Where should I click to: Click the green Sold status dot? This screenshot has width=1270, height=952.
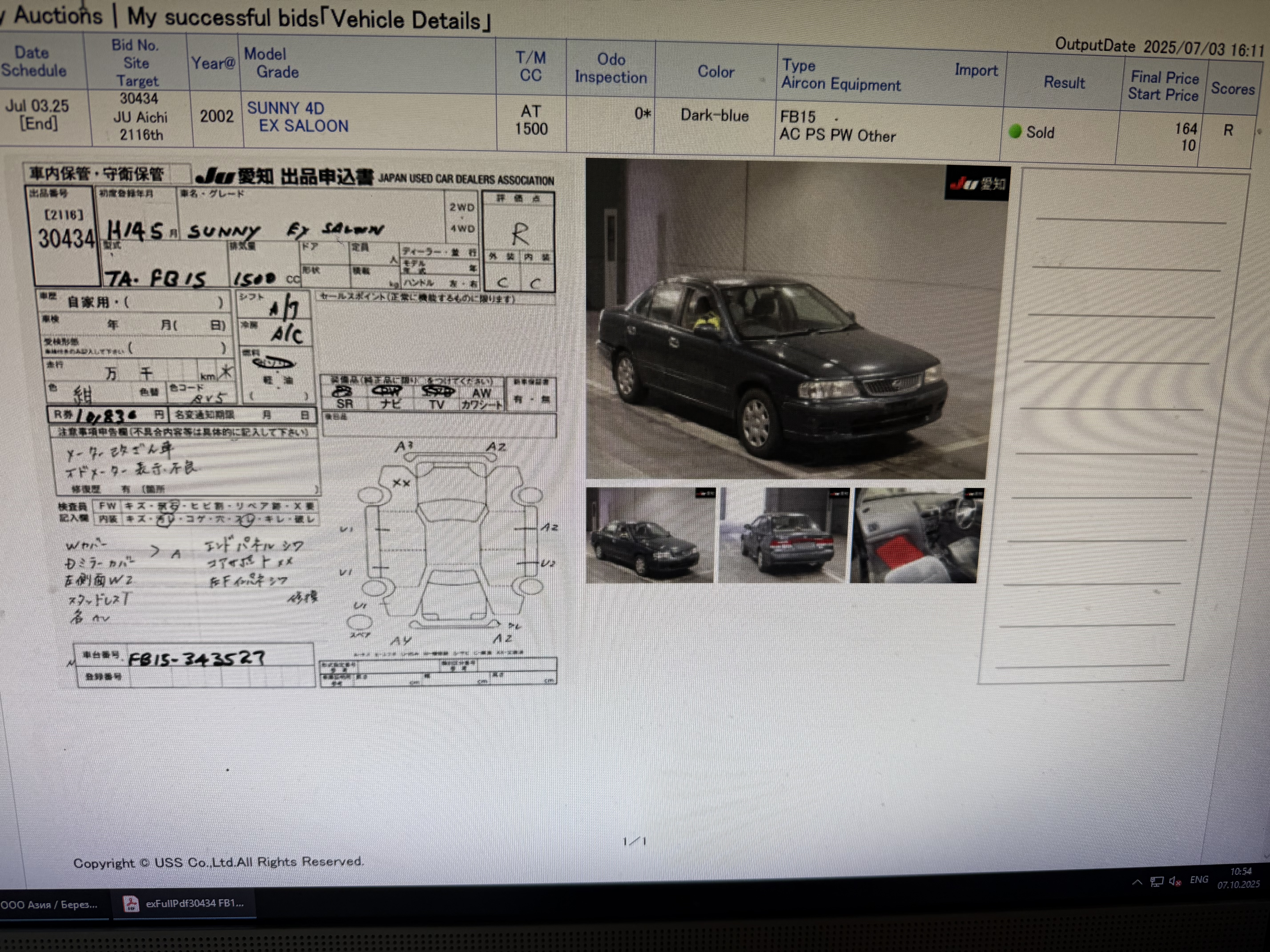point(1015,131)
